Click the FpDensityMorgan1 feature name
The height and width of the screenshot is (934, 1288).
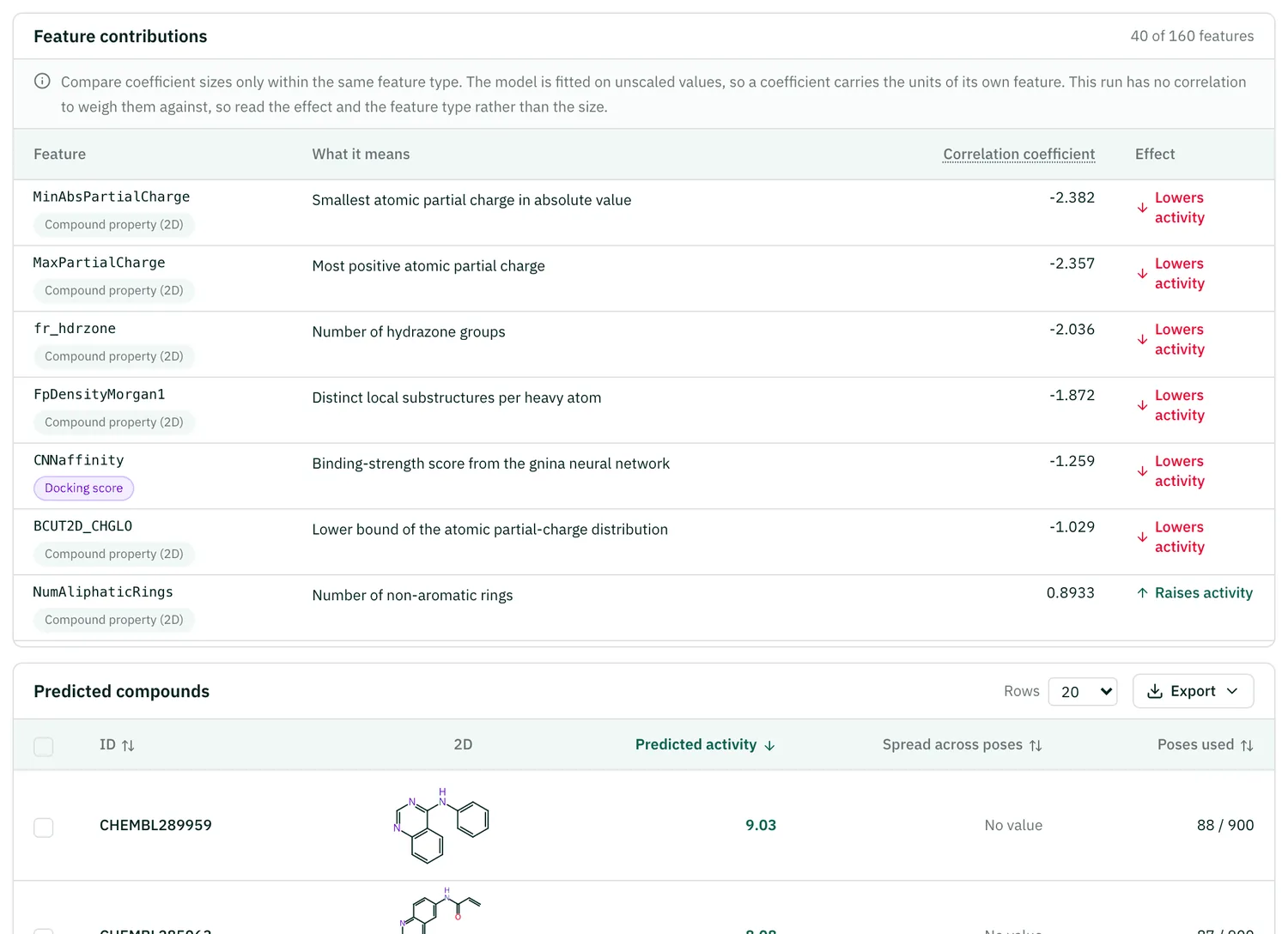click(100, 394)
